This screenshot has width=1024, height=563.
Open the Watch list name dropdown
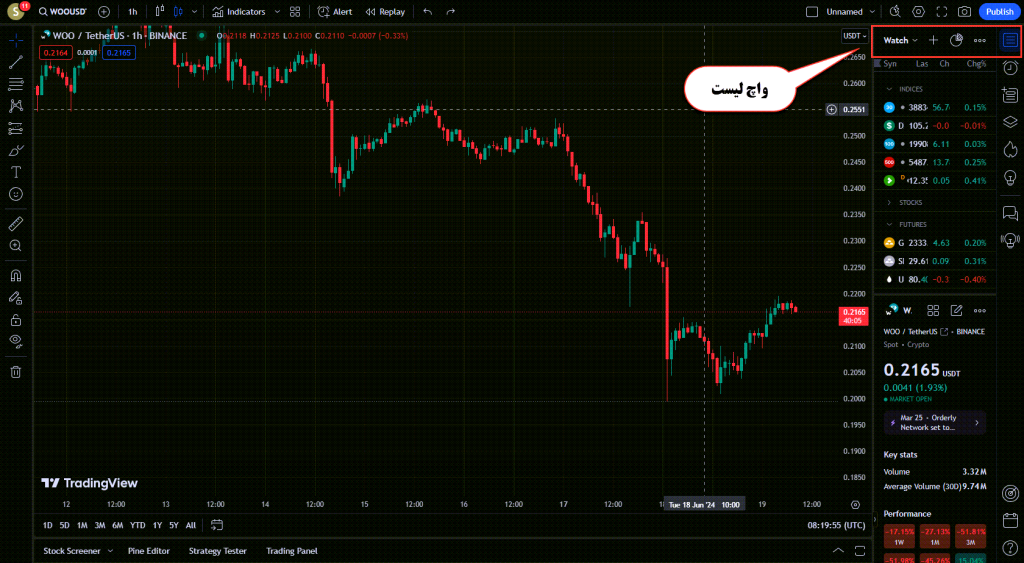901,40
